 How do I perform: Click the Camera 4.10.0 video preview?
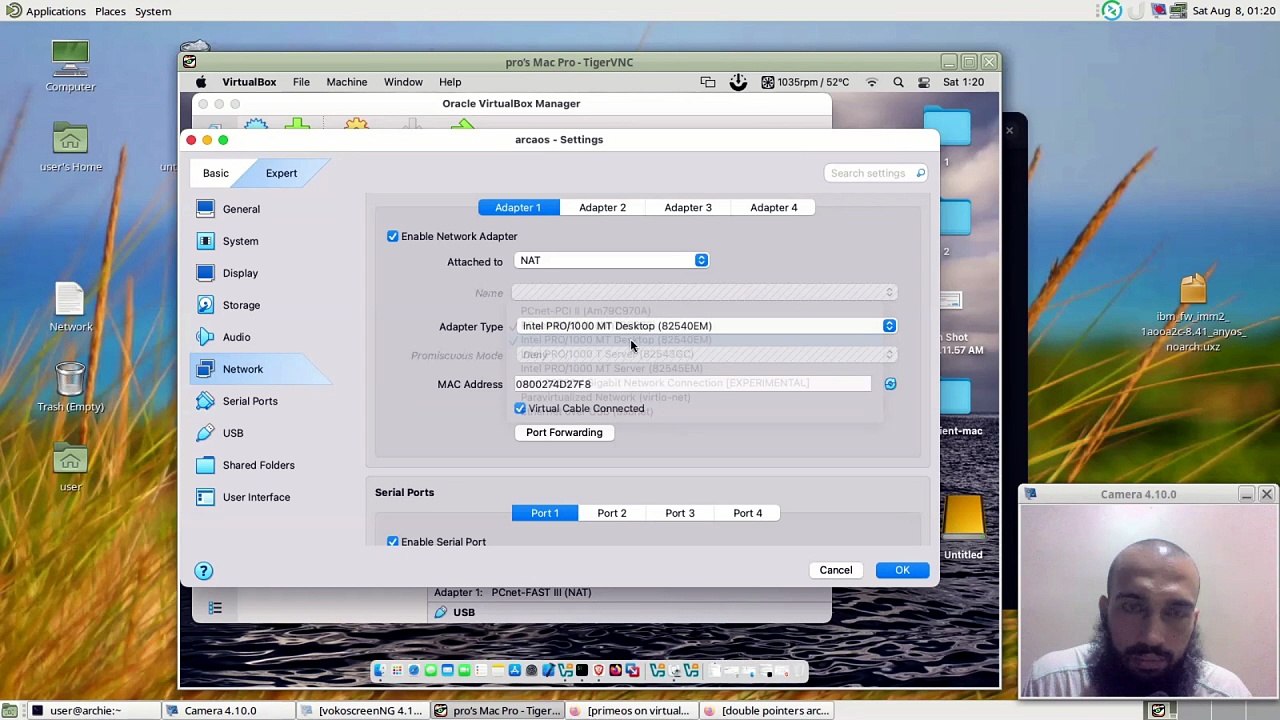point(1149,601)
